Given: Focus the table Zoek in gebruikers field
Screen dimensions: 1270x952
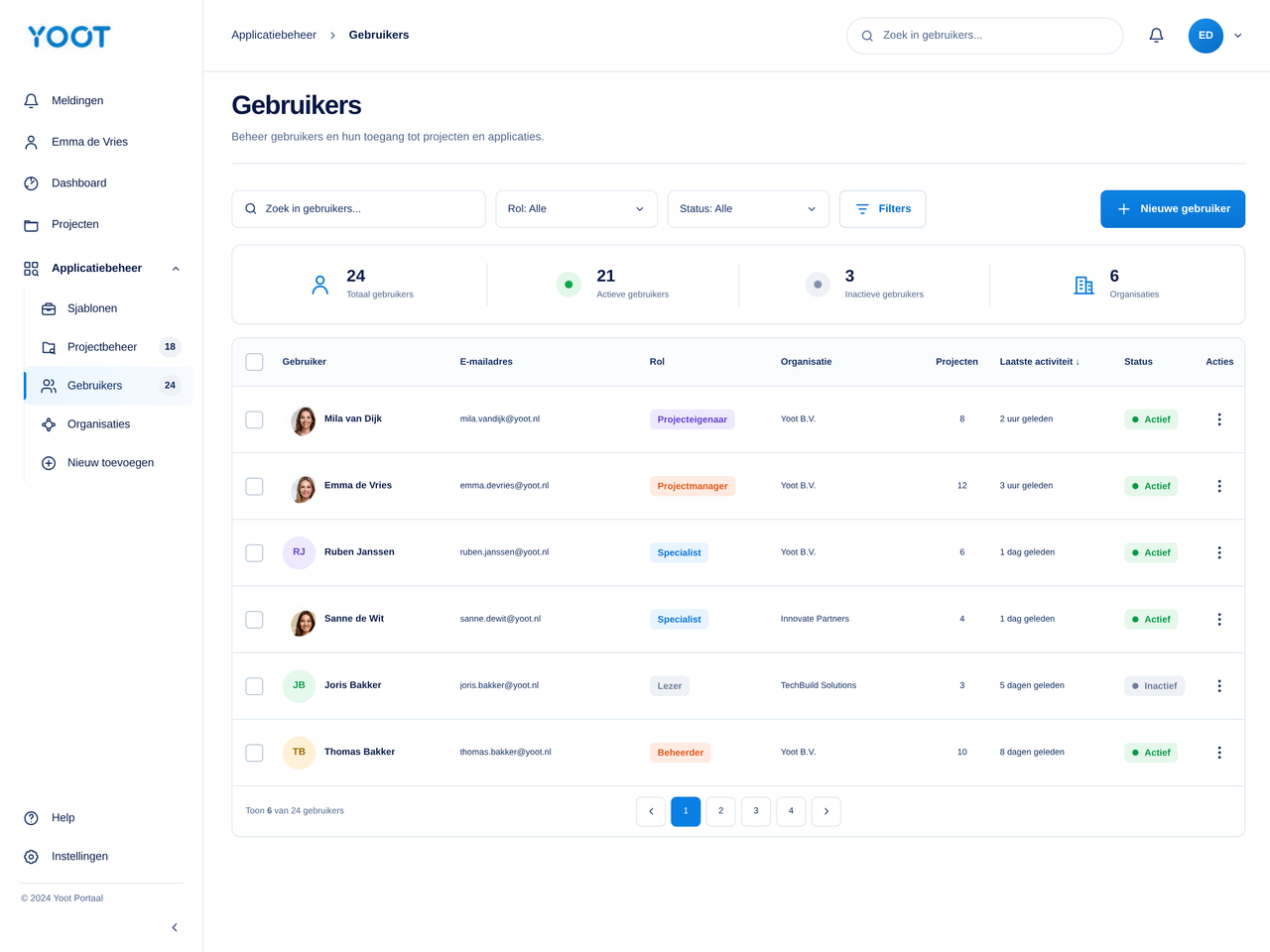Looking at the screenshot, I should pyautogui.click(x=358, y=209).
